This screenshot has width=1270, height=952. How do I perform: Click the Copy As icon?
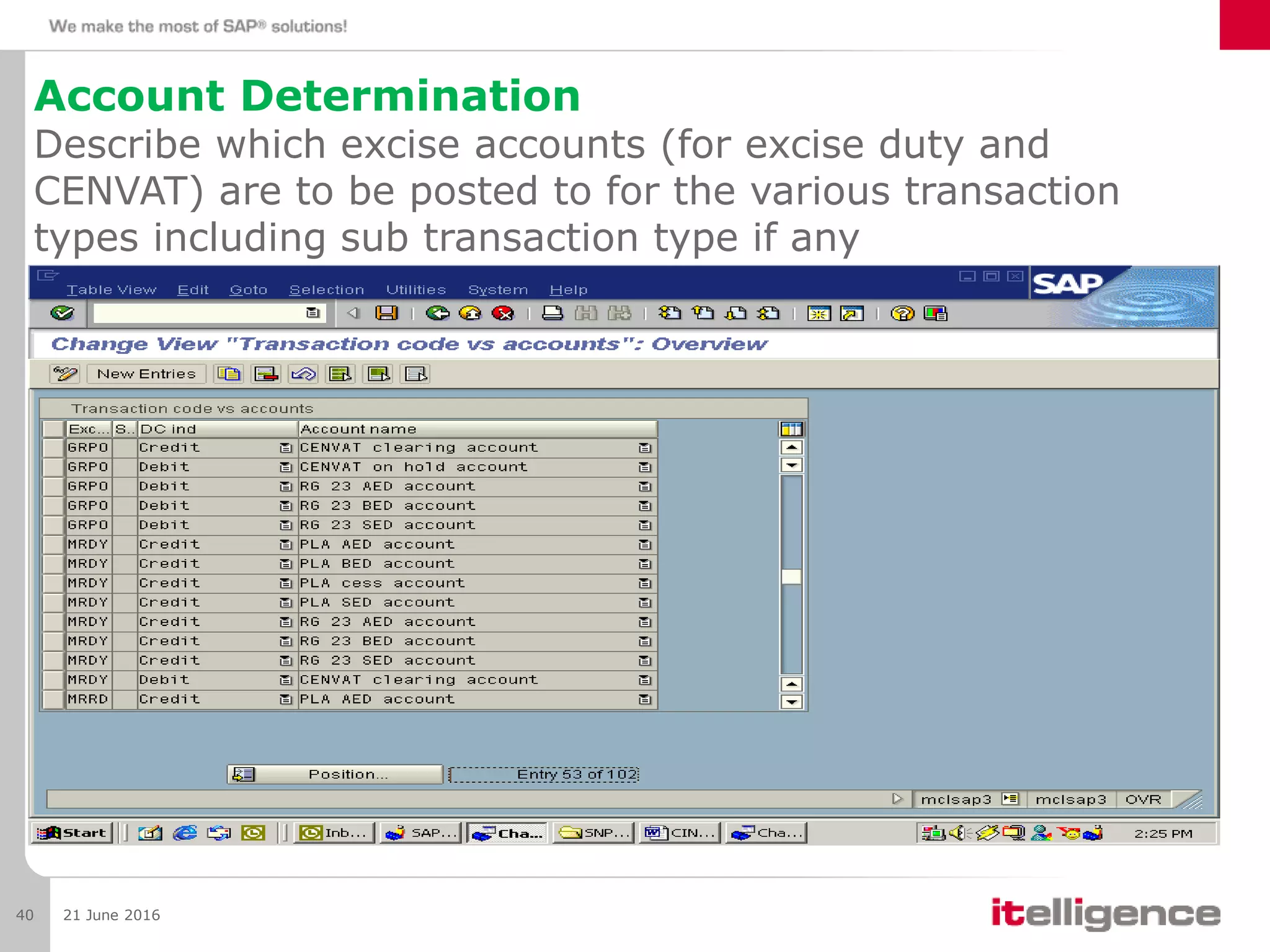pyautogui.click(x=229, y=374)
